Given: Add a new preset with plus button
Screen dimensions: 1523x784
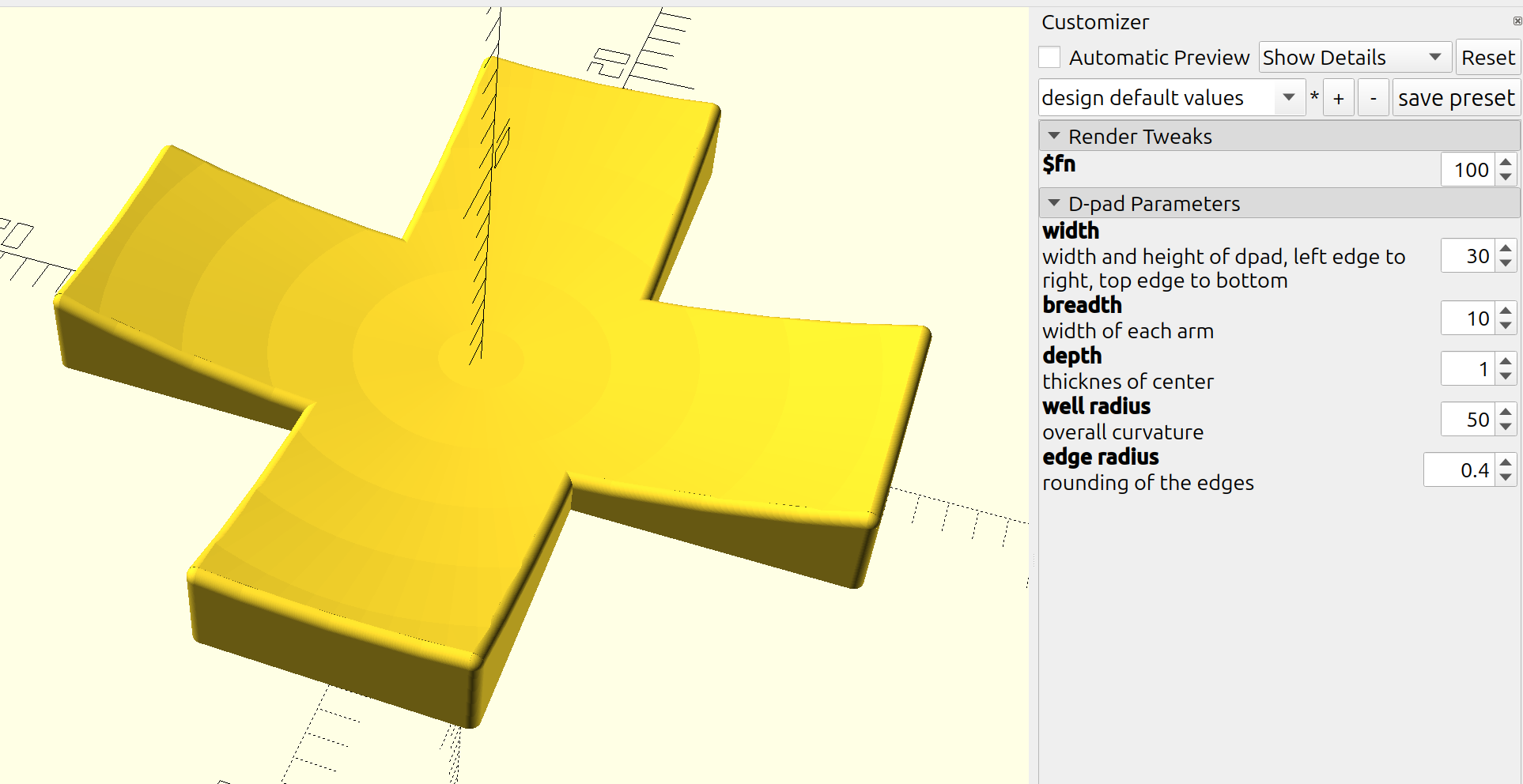Looking at the screenshot, I should (x=1339, y=98).
